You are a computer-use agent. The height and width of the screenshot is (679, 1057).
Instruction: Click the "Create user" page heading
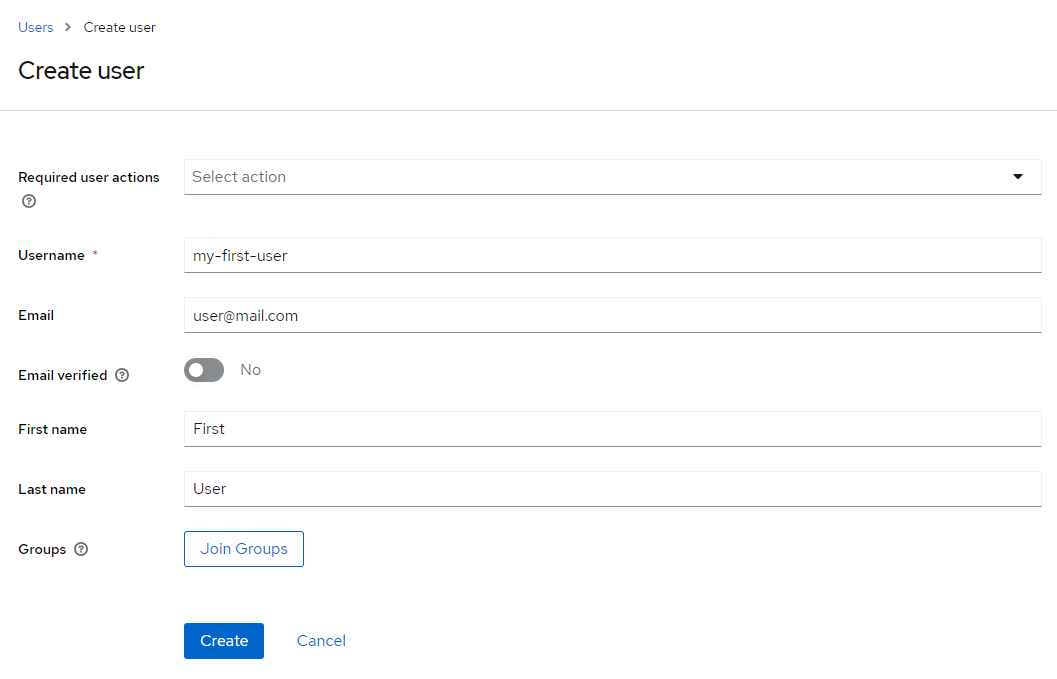click(81, 71)
